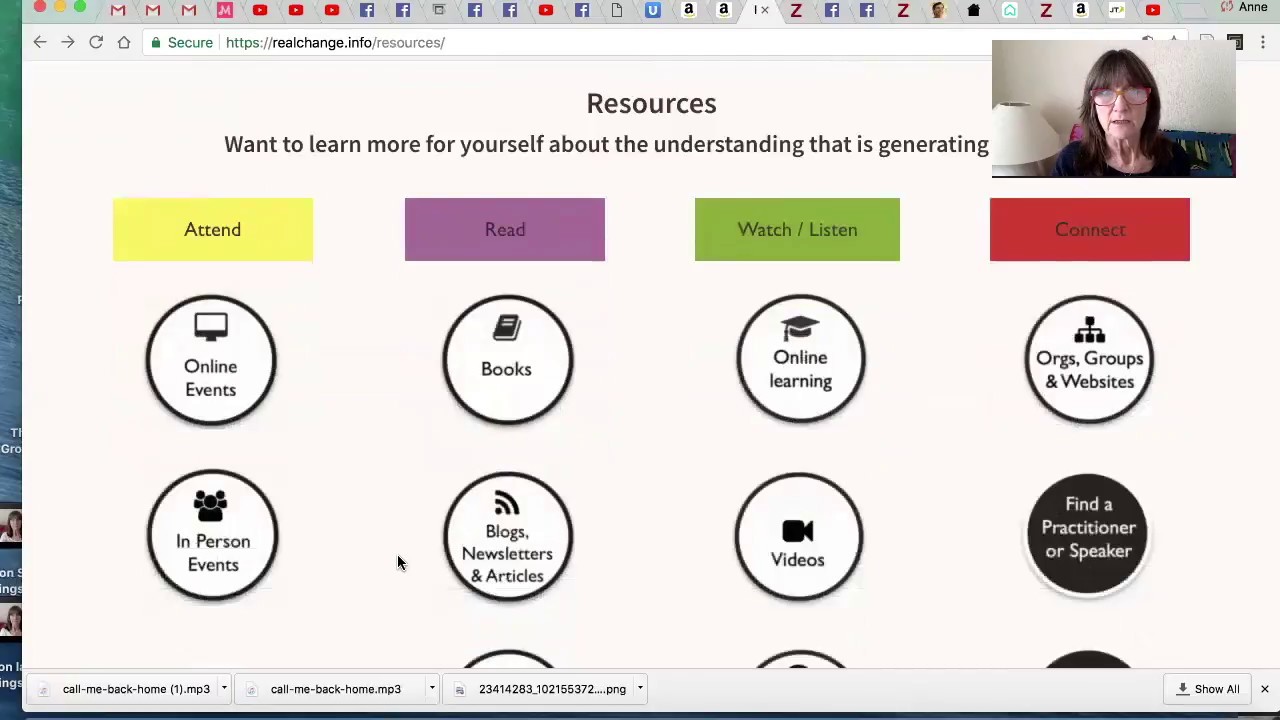
Task: Click the purple Read category button
Action: (x=505, y=229)
